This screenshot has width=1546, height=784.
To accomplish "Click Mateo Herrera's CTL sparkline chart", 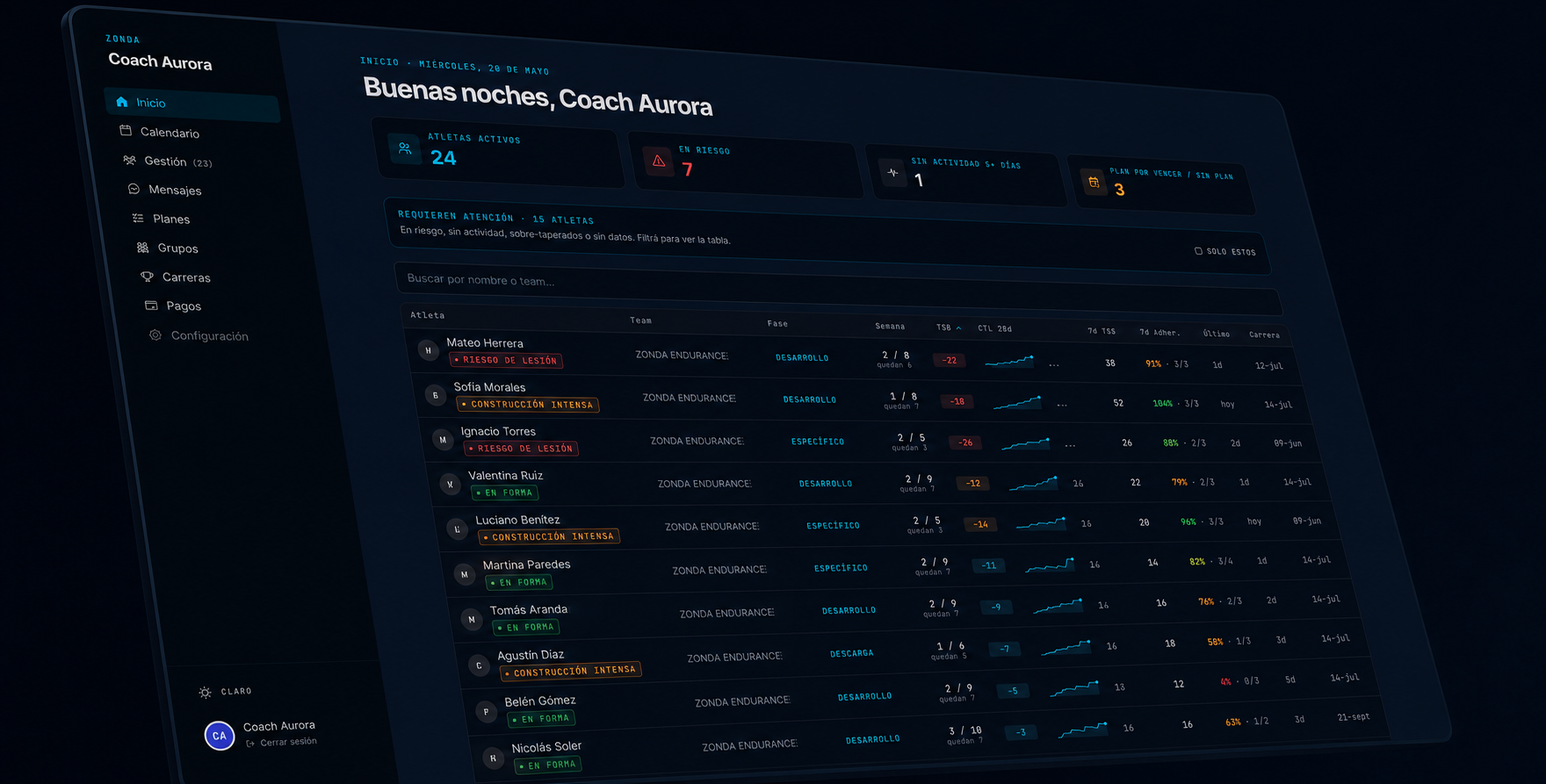I will [x=1009, y=360].
